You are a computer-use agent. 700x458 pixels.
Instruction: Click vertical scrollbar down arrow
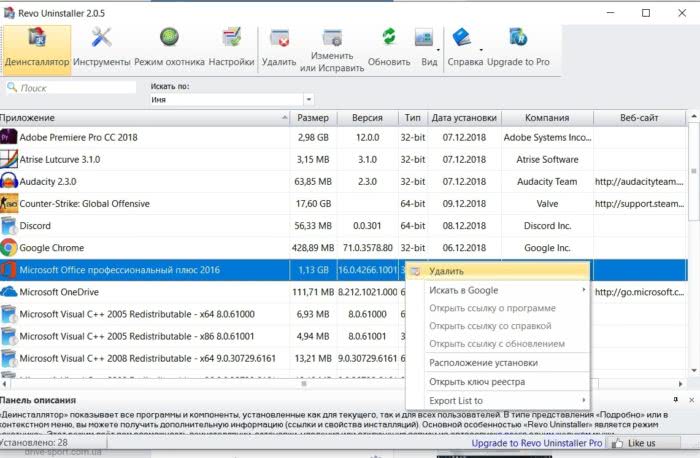coord(694,370)
